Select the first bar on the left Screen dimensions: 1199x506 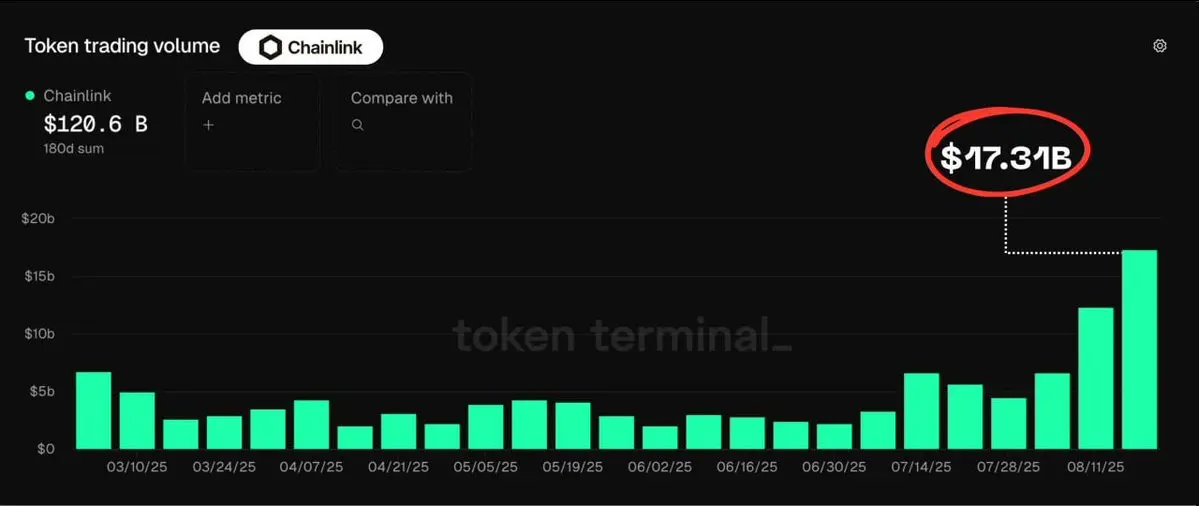coord(93,410)
